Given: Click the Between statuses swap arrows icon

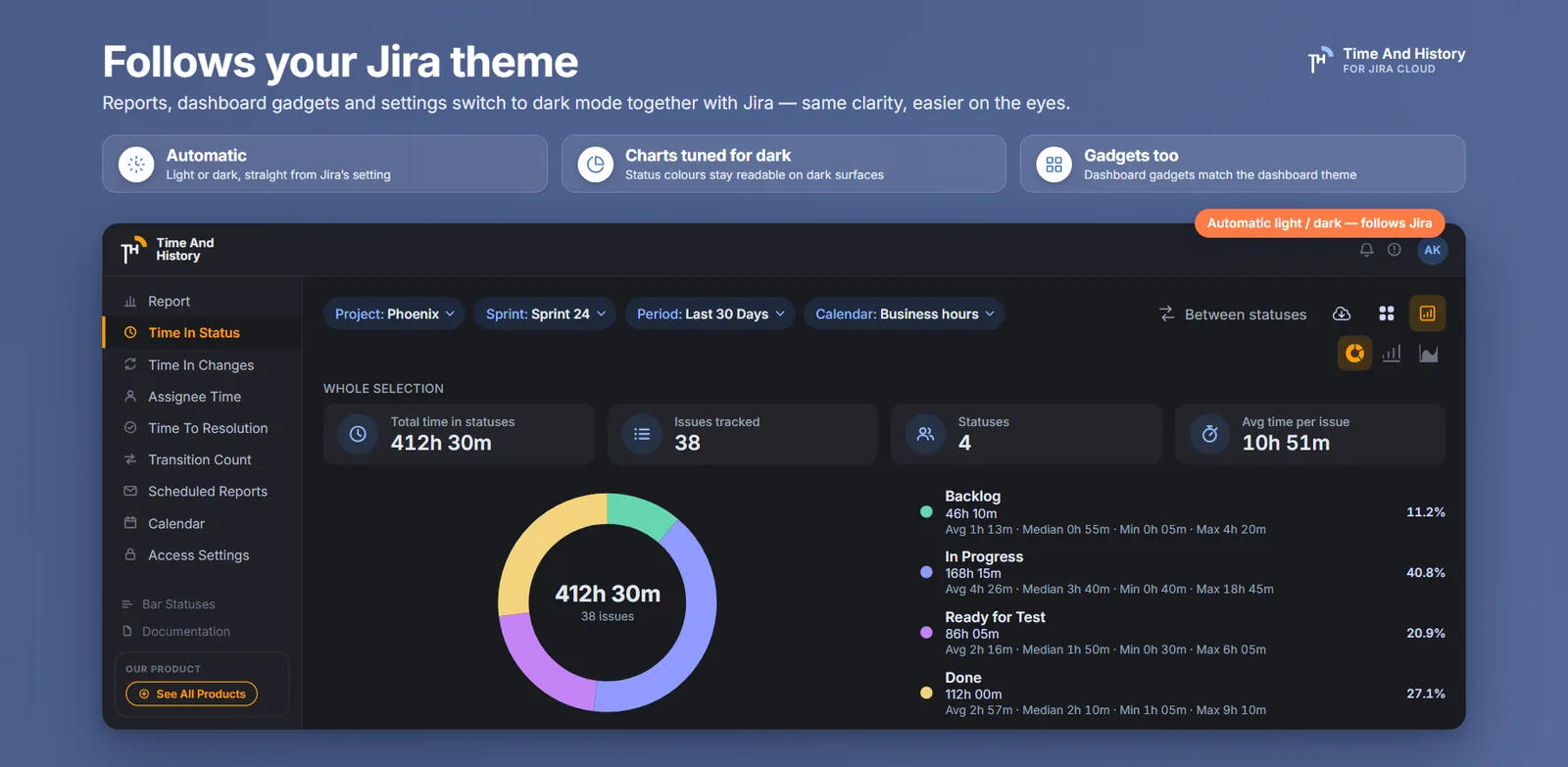Looking at the screenshot, I should pos(1166,313).
